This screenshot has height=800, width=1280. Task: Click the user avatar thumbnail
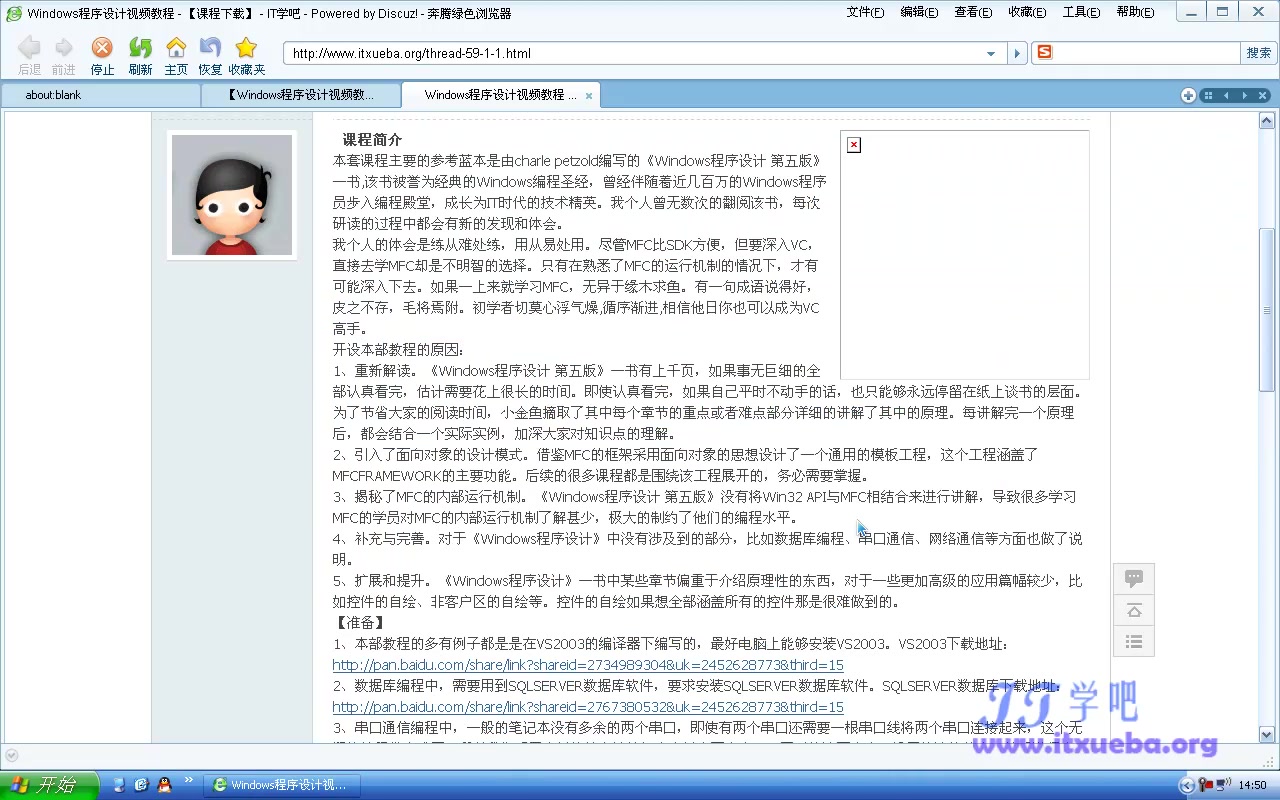coord(231,195)
